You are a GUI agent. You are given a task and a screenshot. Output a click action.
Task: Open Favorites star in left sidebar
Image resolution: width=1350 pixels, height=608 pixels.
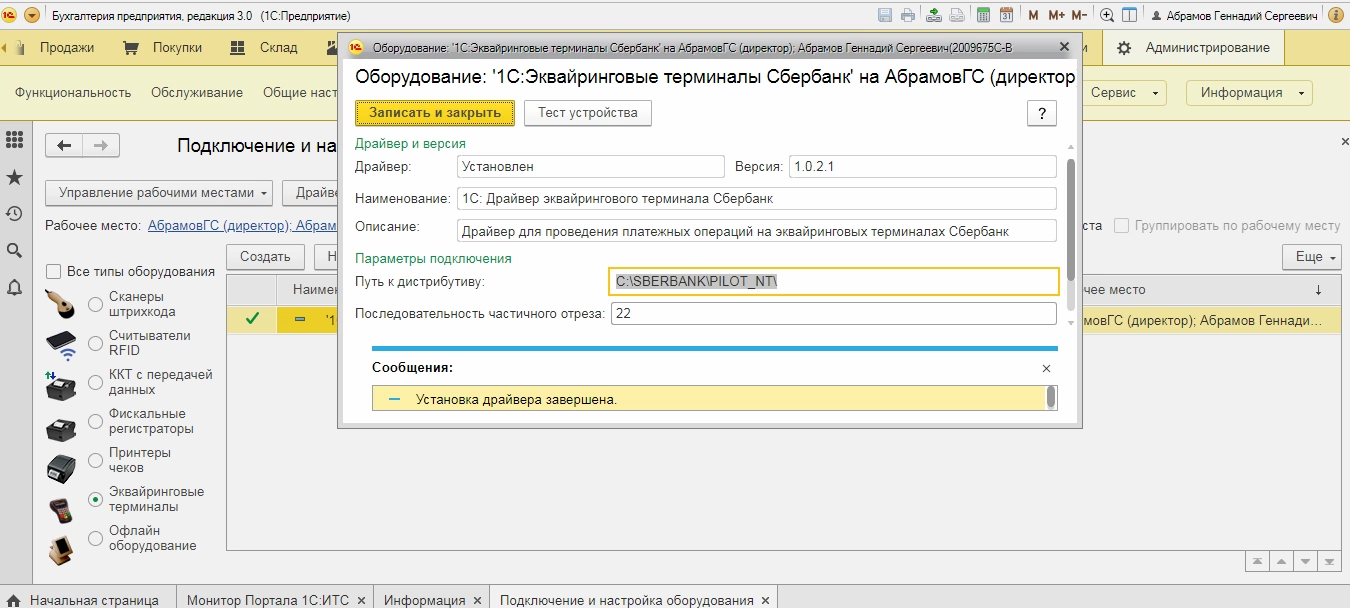[14, 177]
